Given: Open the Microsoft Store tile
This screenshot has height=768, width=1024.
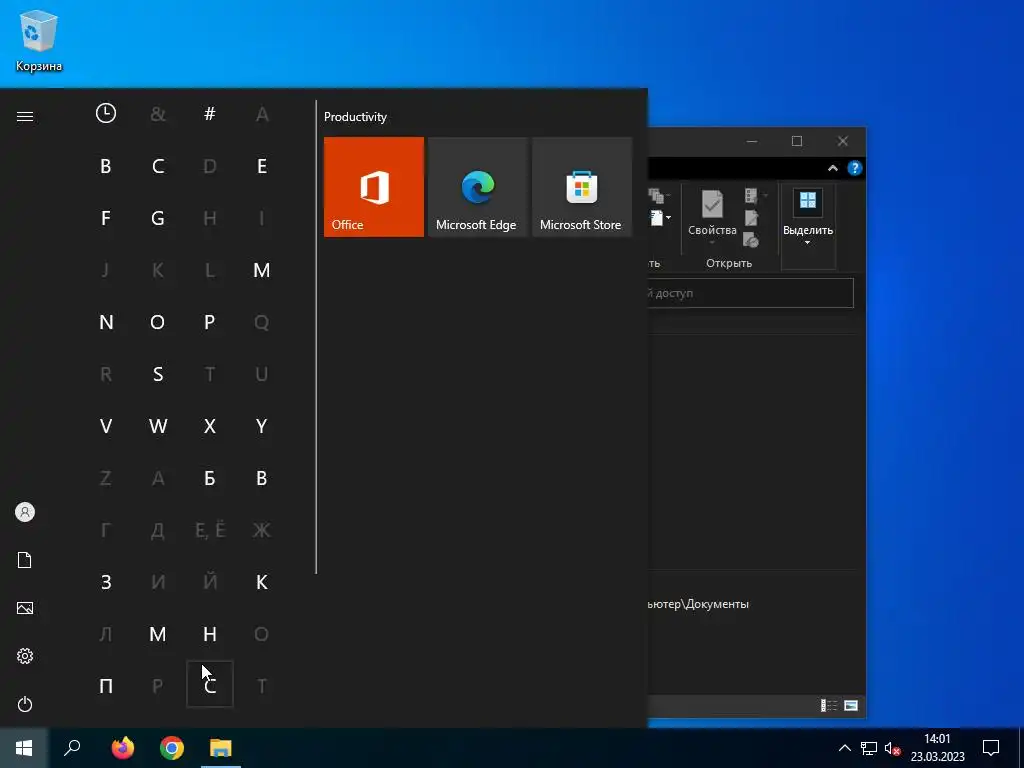Looking at the screenshot, I should point(582,187).
